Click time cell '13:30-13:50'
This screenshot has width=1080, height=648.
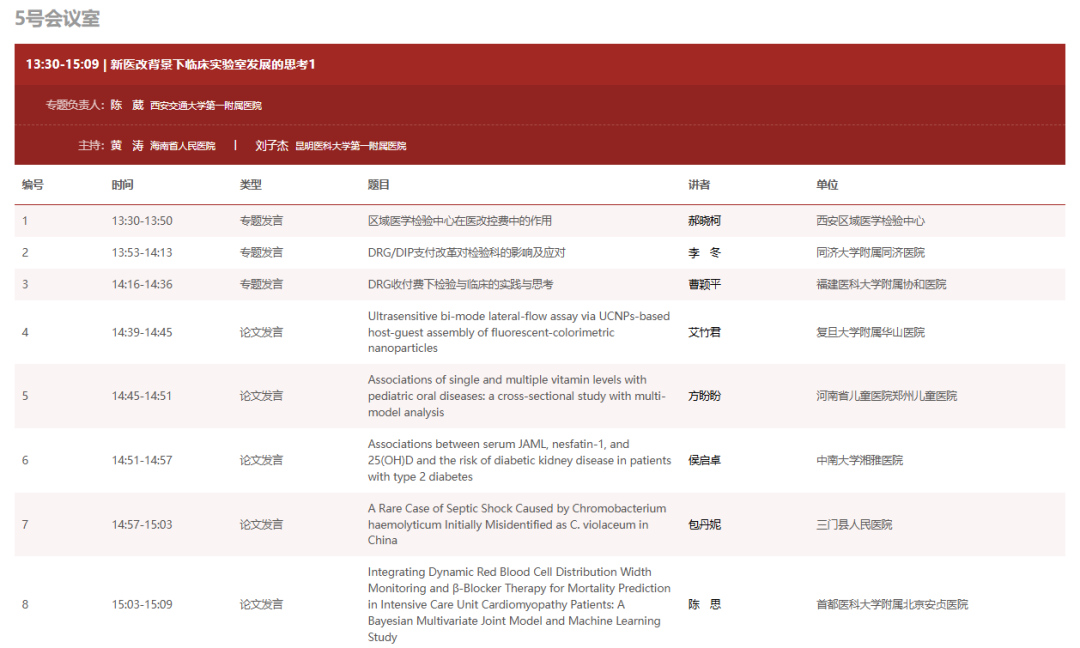coord(142,221)
